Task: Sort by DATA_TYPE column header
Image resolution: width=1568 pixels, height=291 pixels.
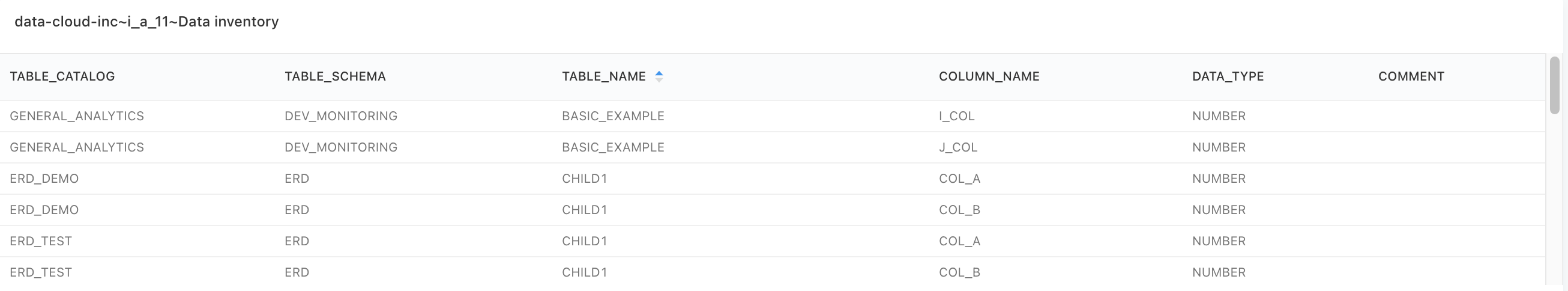Action: (1228, 76)
